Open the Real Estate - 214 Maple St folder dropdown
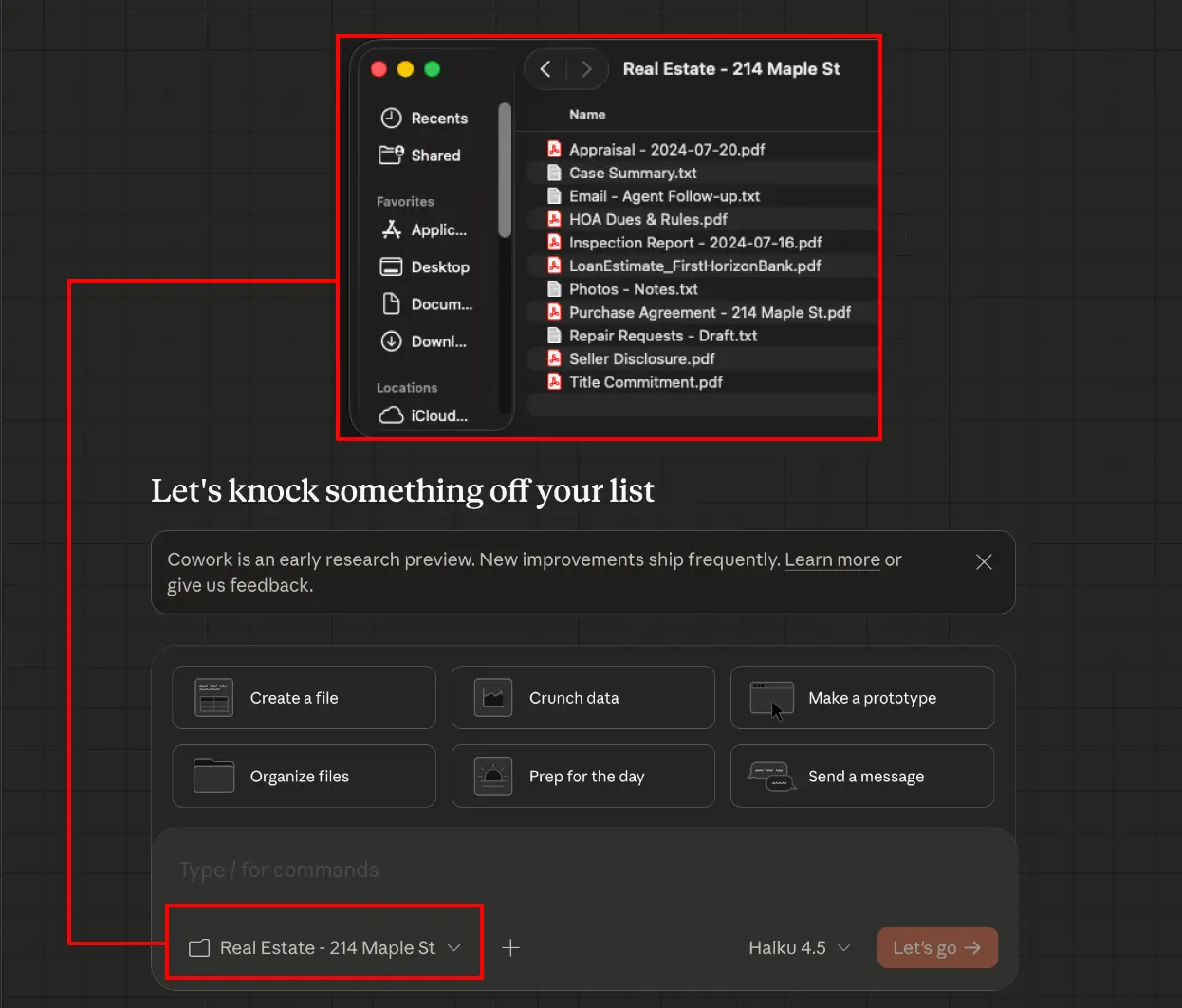The width and height of the screenshot is (1182, 1008). pyautogui.click(x=325, y=947)
